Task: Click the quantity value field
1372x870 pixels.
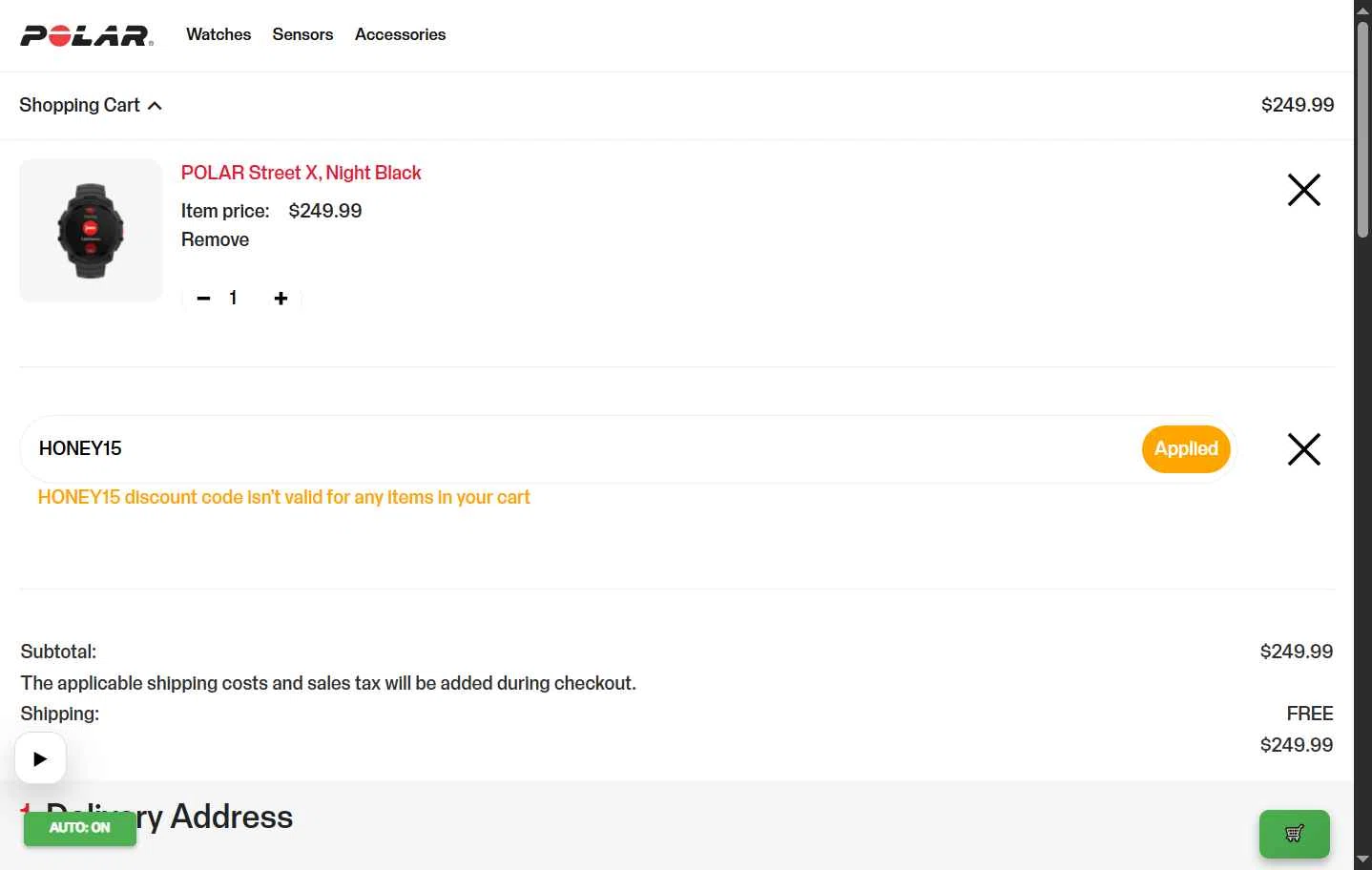Action: pyautogui.click(x=233, y=299)
